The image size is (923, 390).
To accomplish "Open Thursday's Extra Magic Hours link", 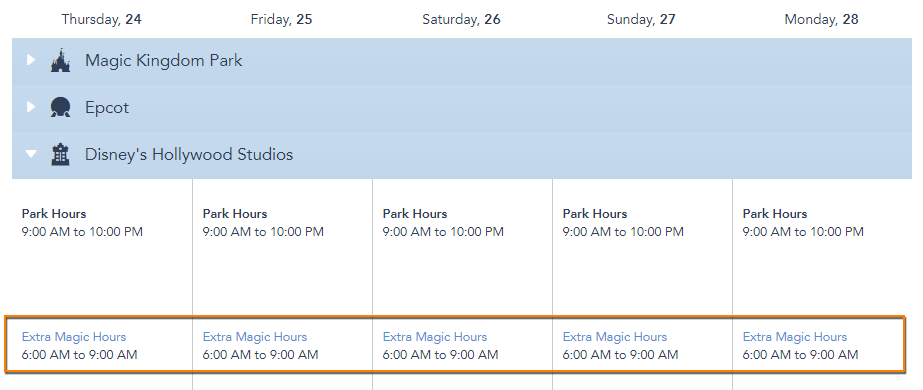I will 74,337.
